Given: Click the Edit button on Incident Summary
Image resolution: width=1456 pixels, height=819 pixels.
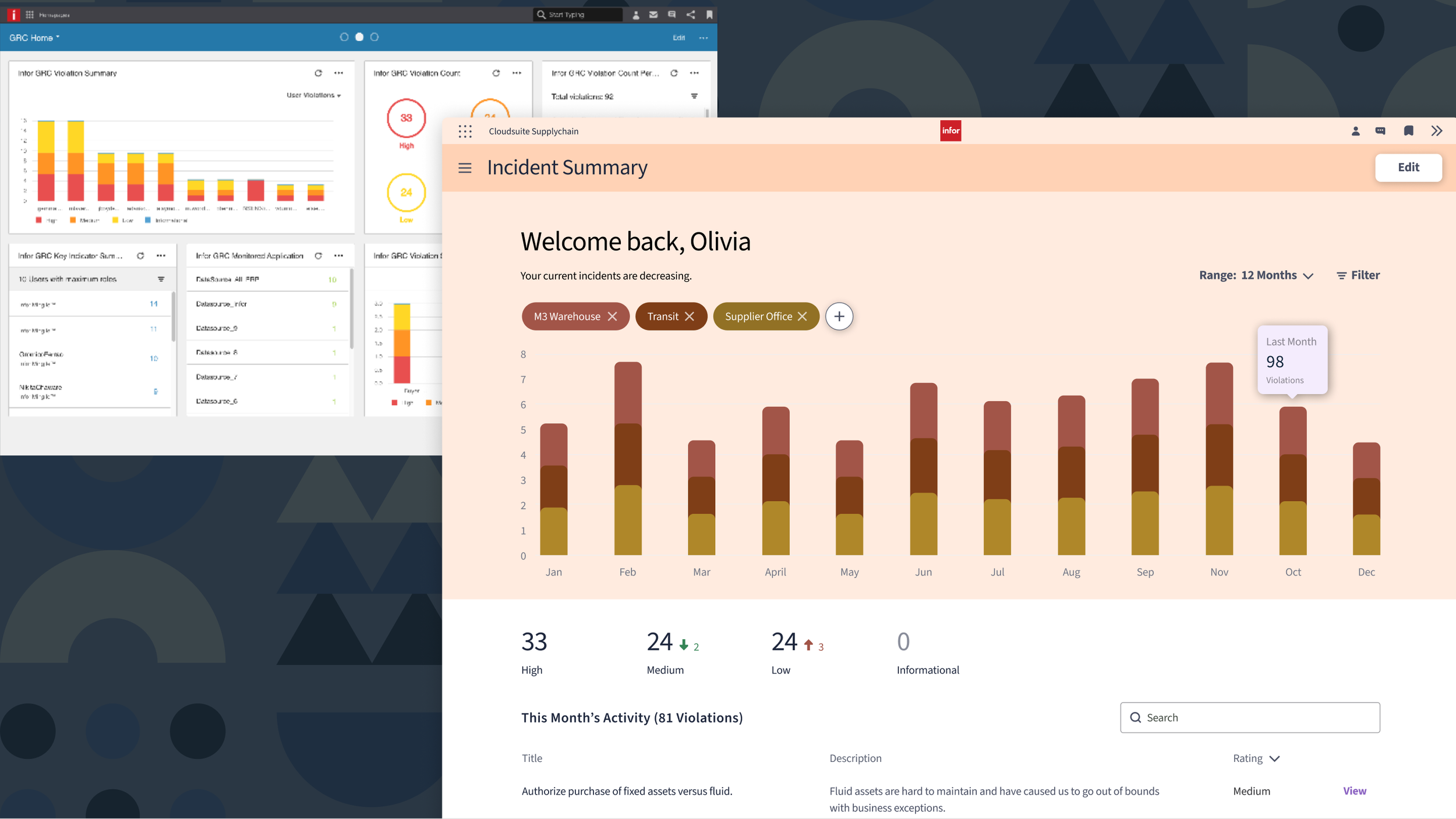Looking at the screenshot, I should 1408,168.
